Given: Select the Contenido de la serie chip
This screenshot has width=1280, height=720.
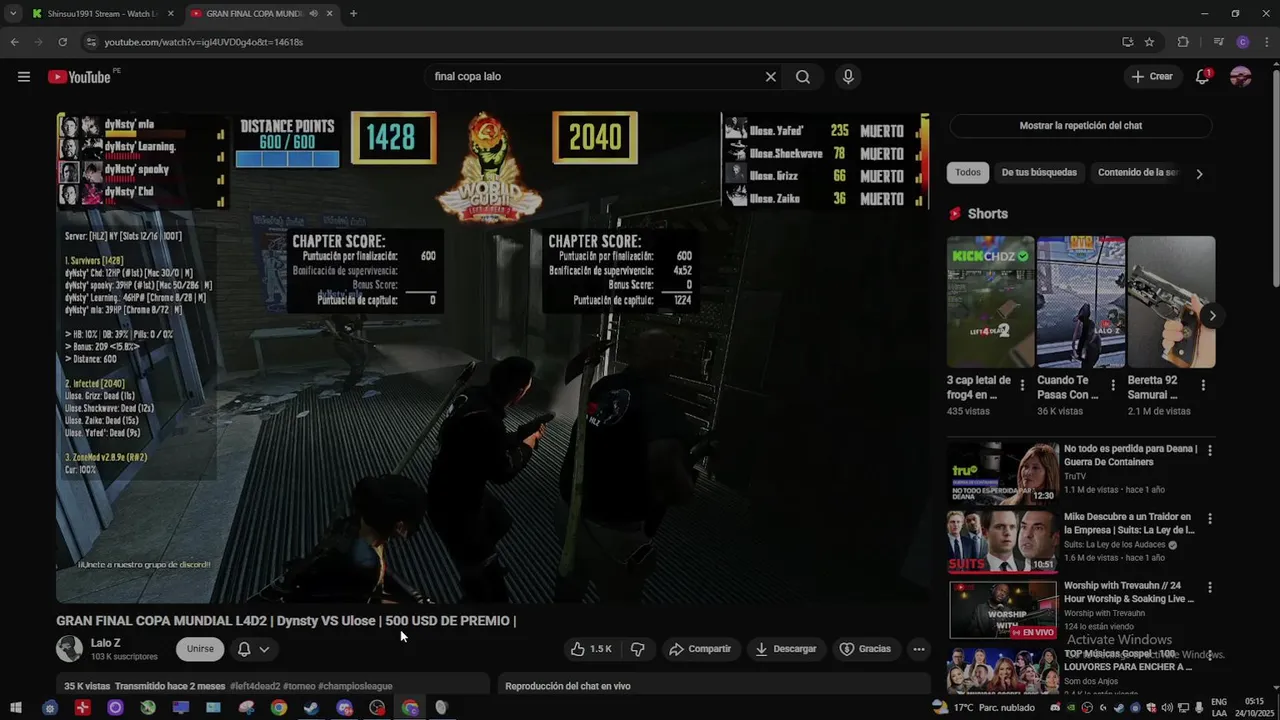Looking at the screenshot, I should pos(1137,173).
